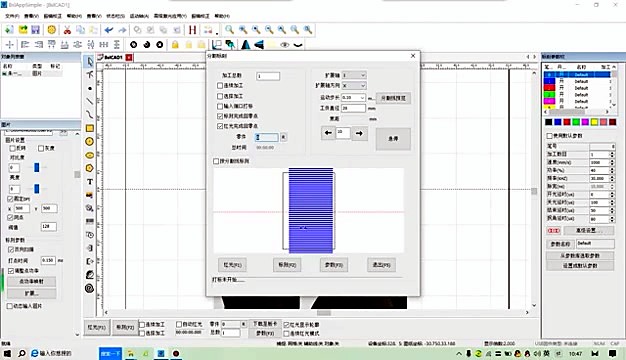Click the 高级设置 button in pen panel

pyautogui.click(x=588, y=230)
